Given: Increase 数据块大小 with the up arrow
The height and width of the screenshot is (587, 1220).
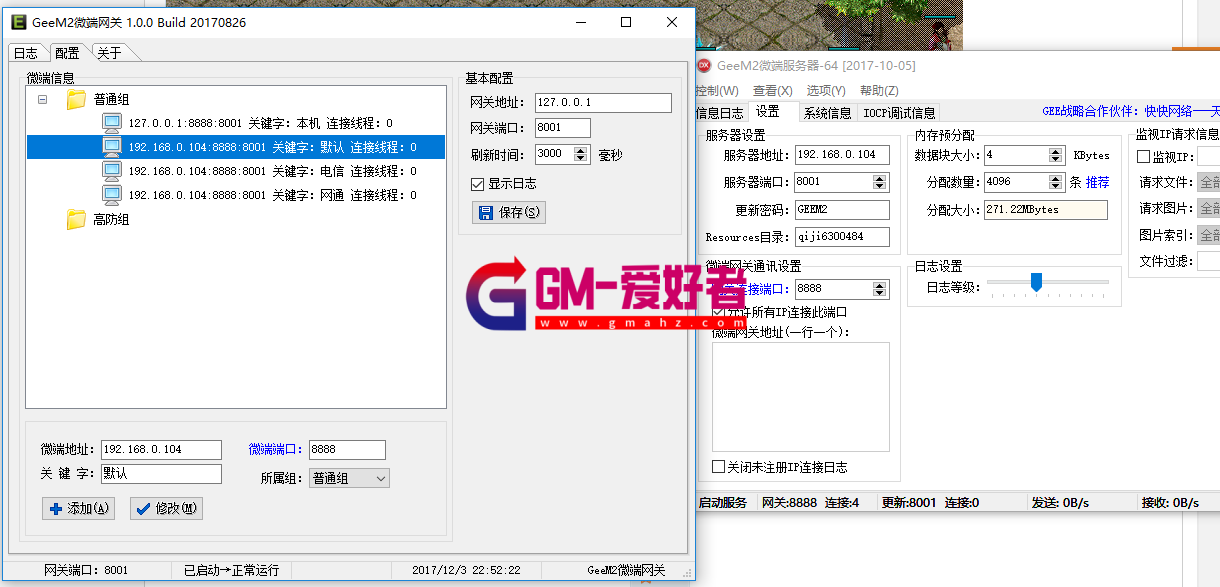Looking at the screenshot, I should pyautogui.click(x=1056, y=151).
